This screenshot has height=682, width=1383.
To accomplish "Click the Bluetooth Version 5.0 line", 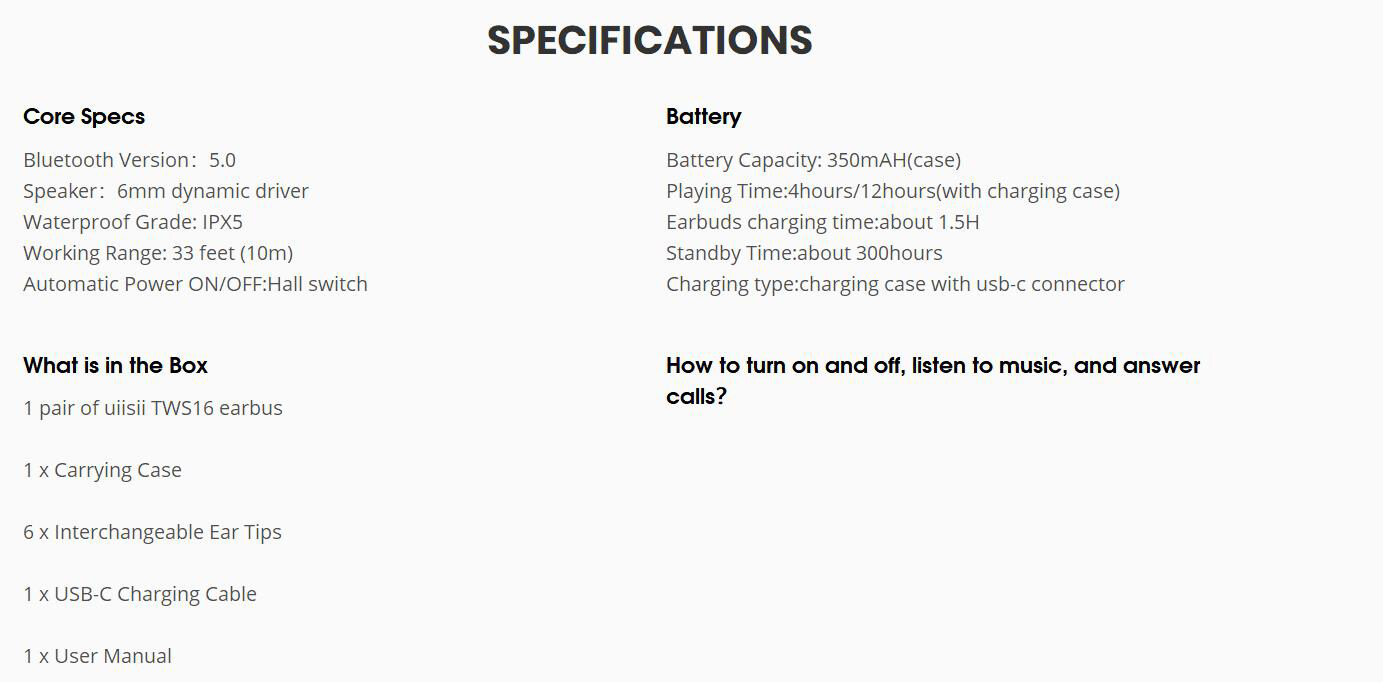I will pyautogui.click(x=129, y=160).
